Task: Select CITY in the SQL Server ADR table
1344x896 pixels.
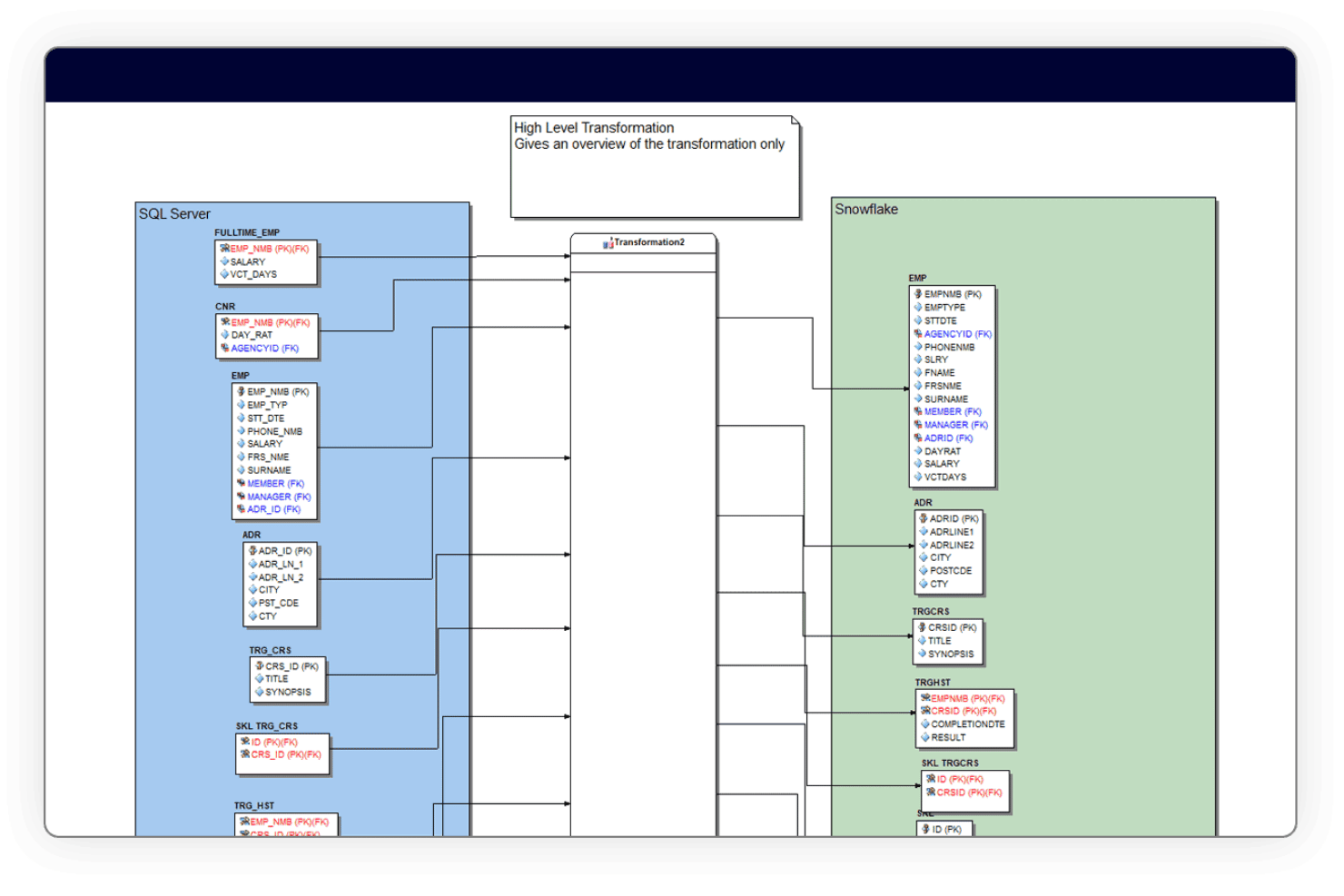Action: tap(269, 590)
